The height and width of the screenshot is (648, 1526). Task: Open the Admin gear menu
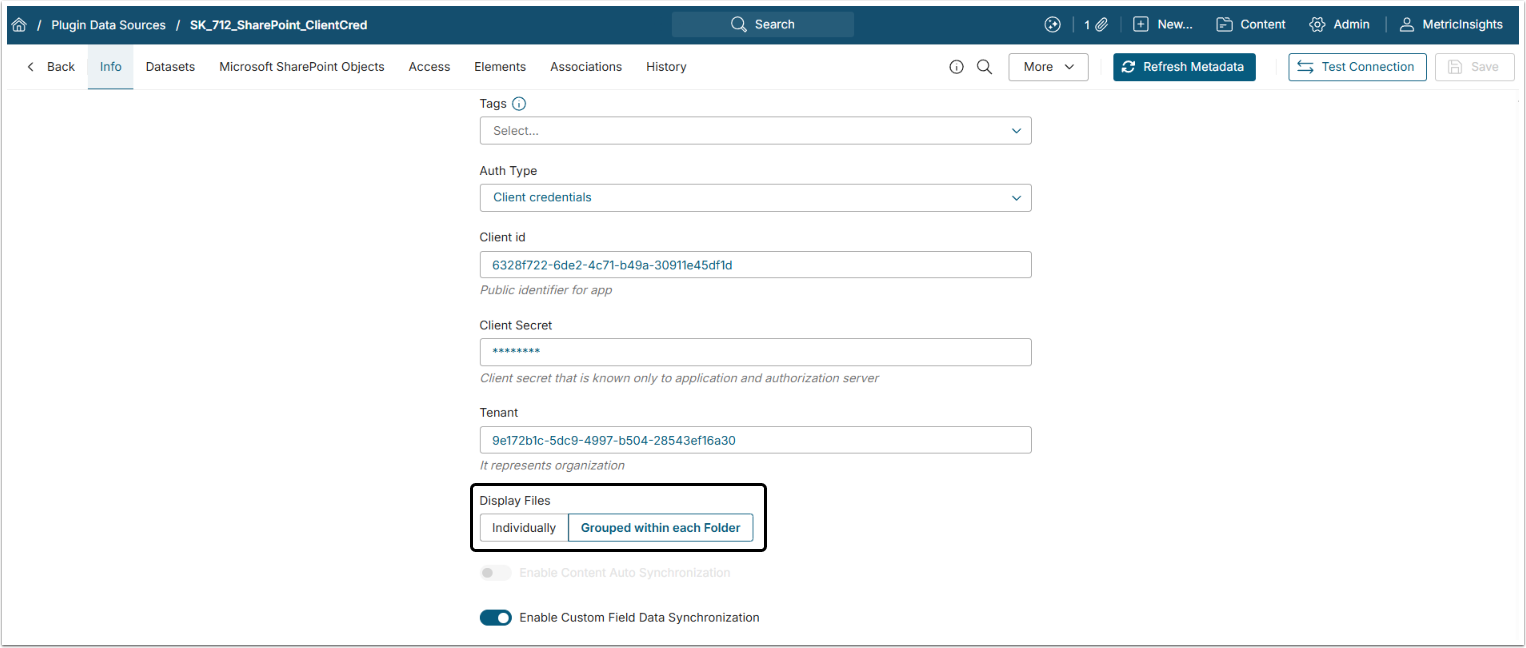click(x=1339, y=25)
